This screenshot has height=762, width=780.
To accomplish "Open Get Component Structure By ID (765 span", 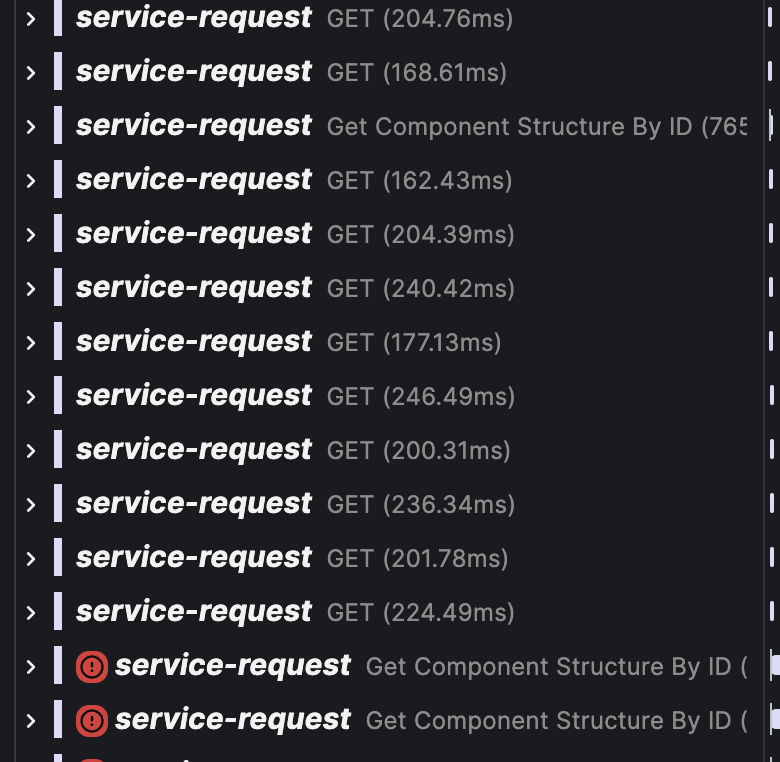I will [x=536, y=127].
